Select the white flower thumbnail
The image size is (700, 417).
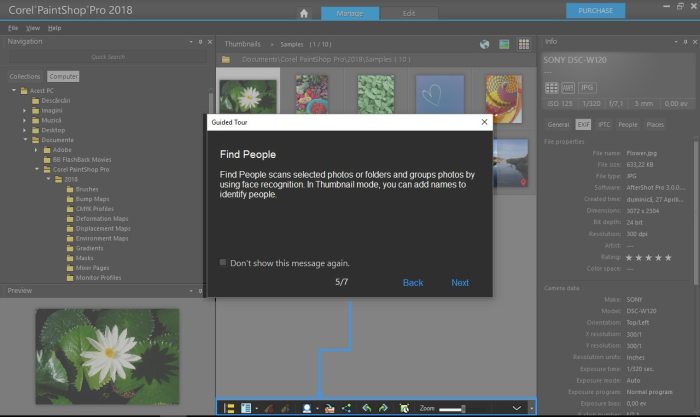pyautogui.click(x=248, y=96)
